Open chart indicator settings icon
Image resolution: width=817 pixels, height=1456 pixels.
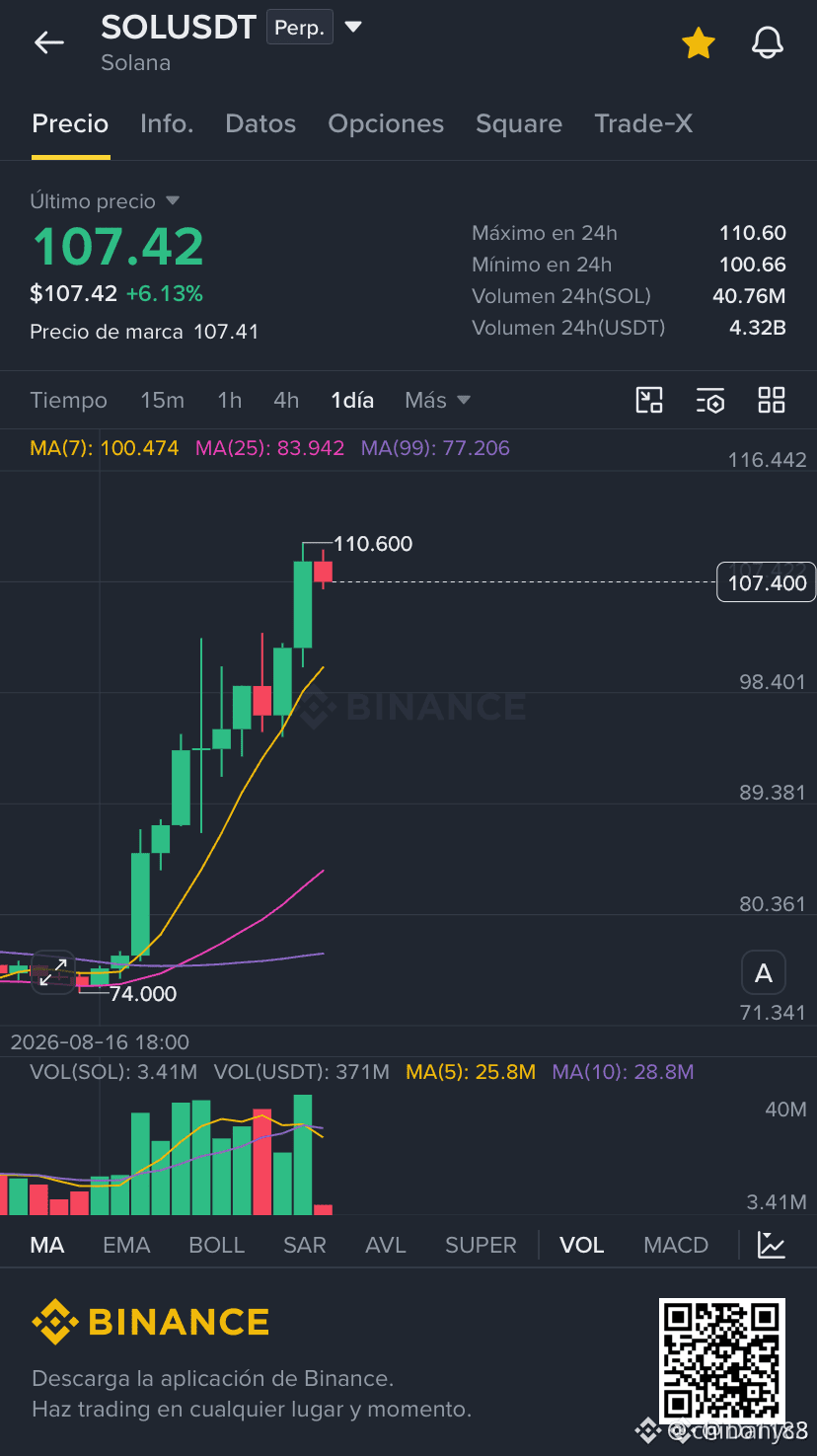click(x=710, y=400)
